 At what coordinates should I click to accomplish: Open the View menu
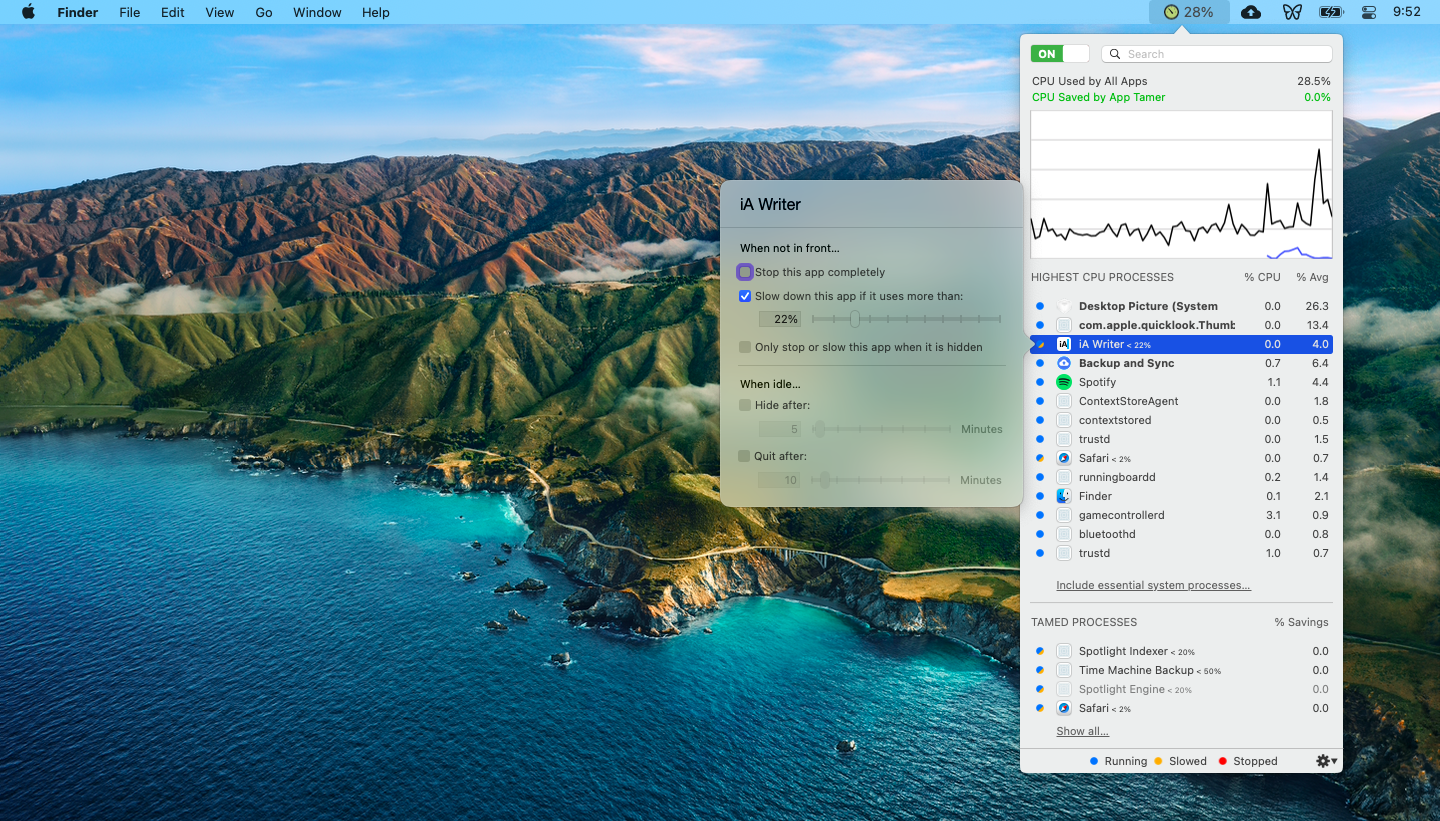click(220, 12)
